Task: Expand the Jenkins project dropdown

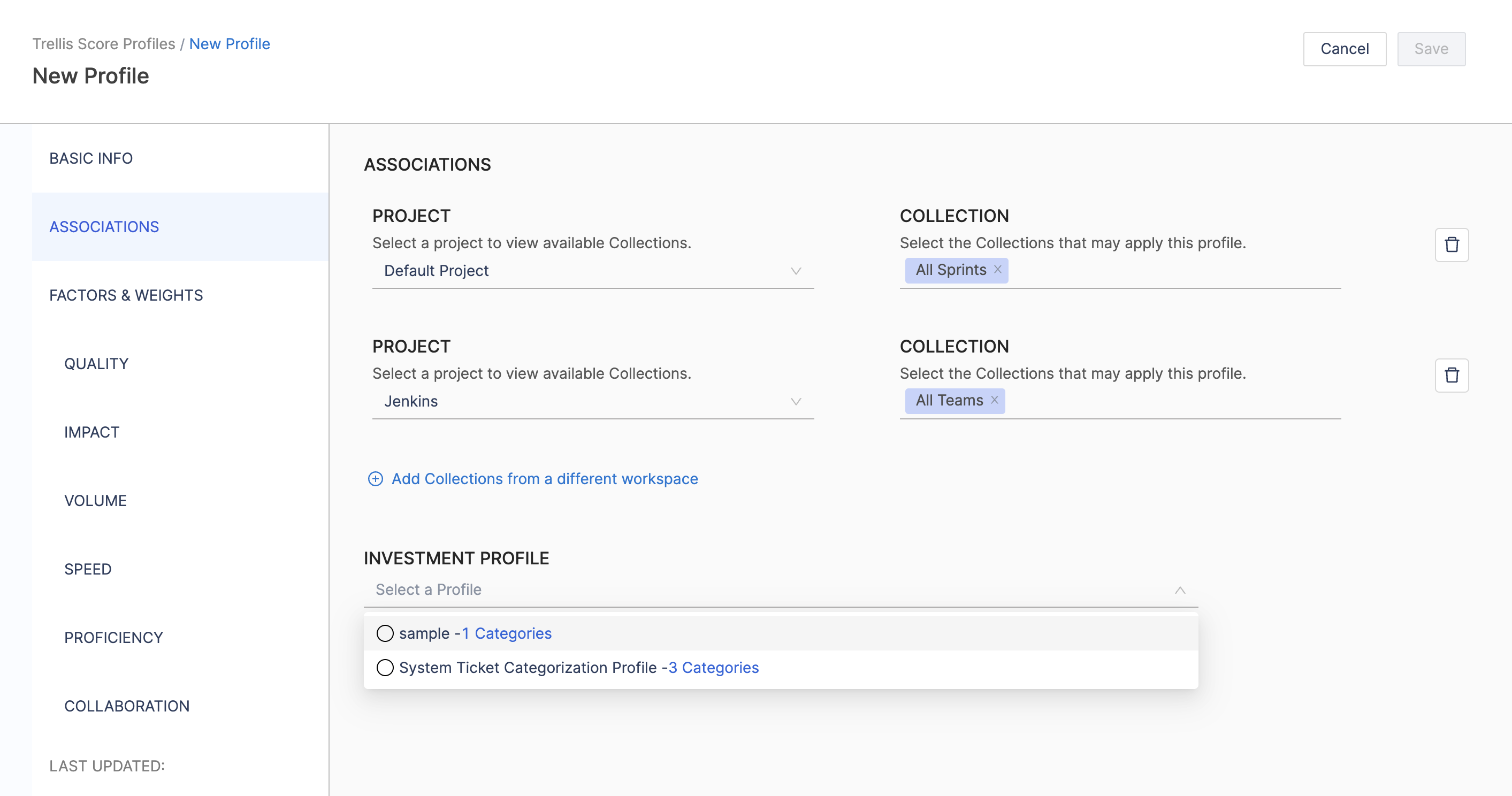Action: [x=592, y=402]
